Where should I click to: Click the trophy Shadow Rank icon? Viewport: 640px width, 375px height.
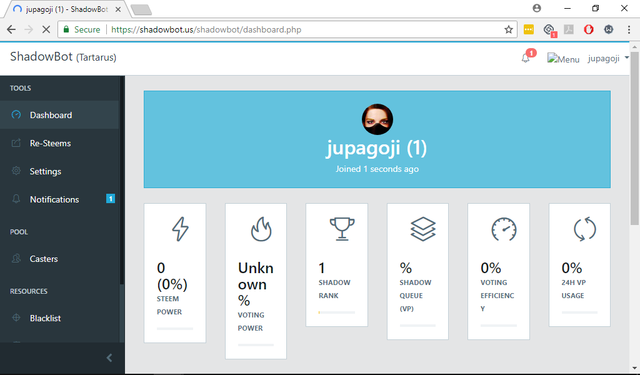coord(342,229)
